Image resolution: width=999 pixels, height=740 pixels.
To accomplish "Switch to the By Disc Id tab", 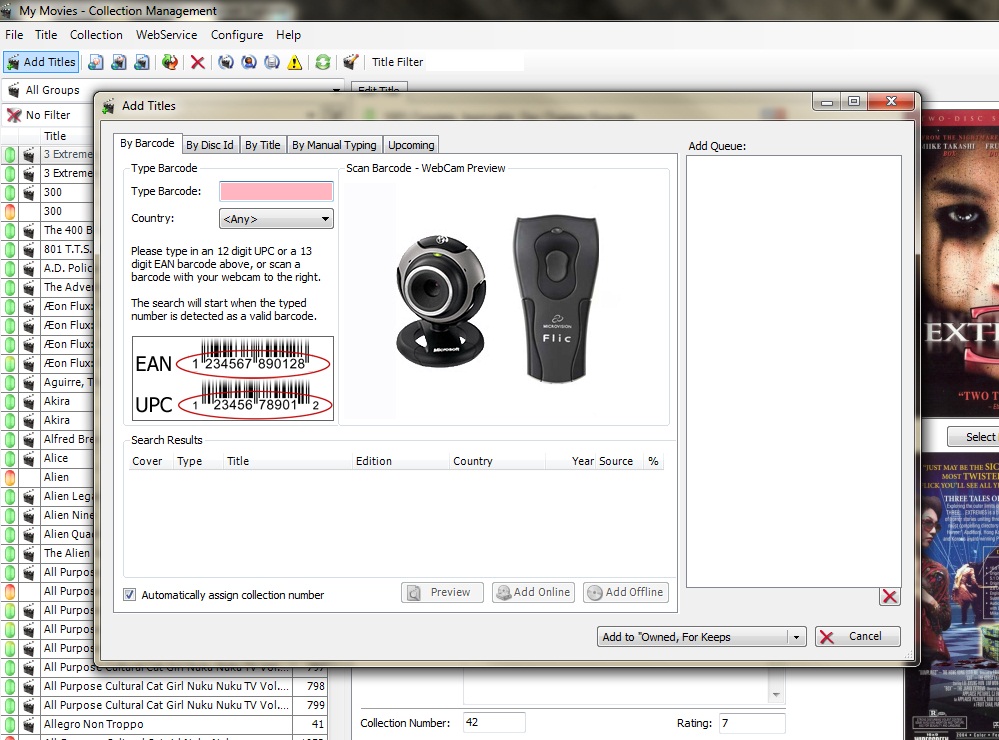I will pos(210,145).
